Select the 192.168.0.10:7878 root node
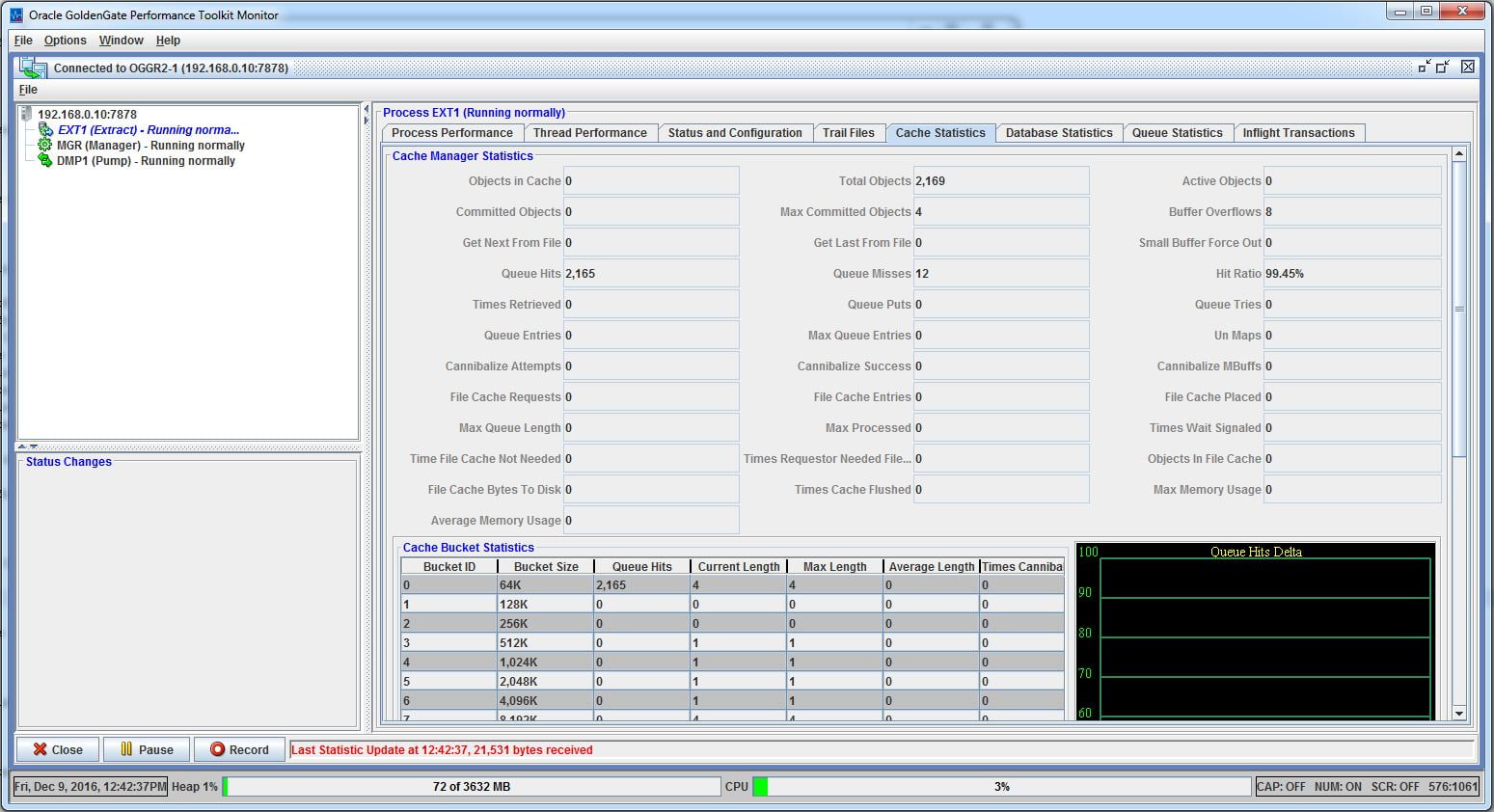The image size is (1494, 812). [x=87, y=114]
